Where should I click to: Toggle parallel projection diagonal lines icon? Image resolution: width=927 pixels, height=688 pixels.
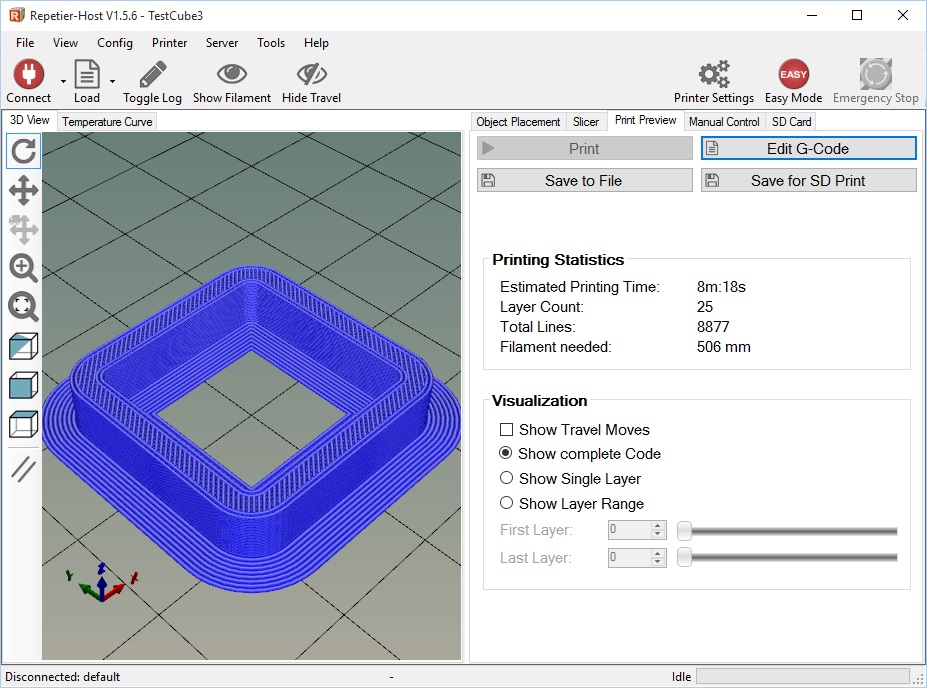(24, 469)
